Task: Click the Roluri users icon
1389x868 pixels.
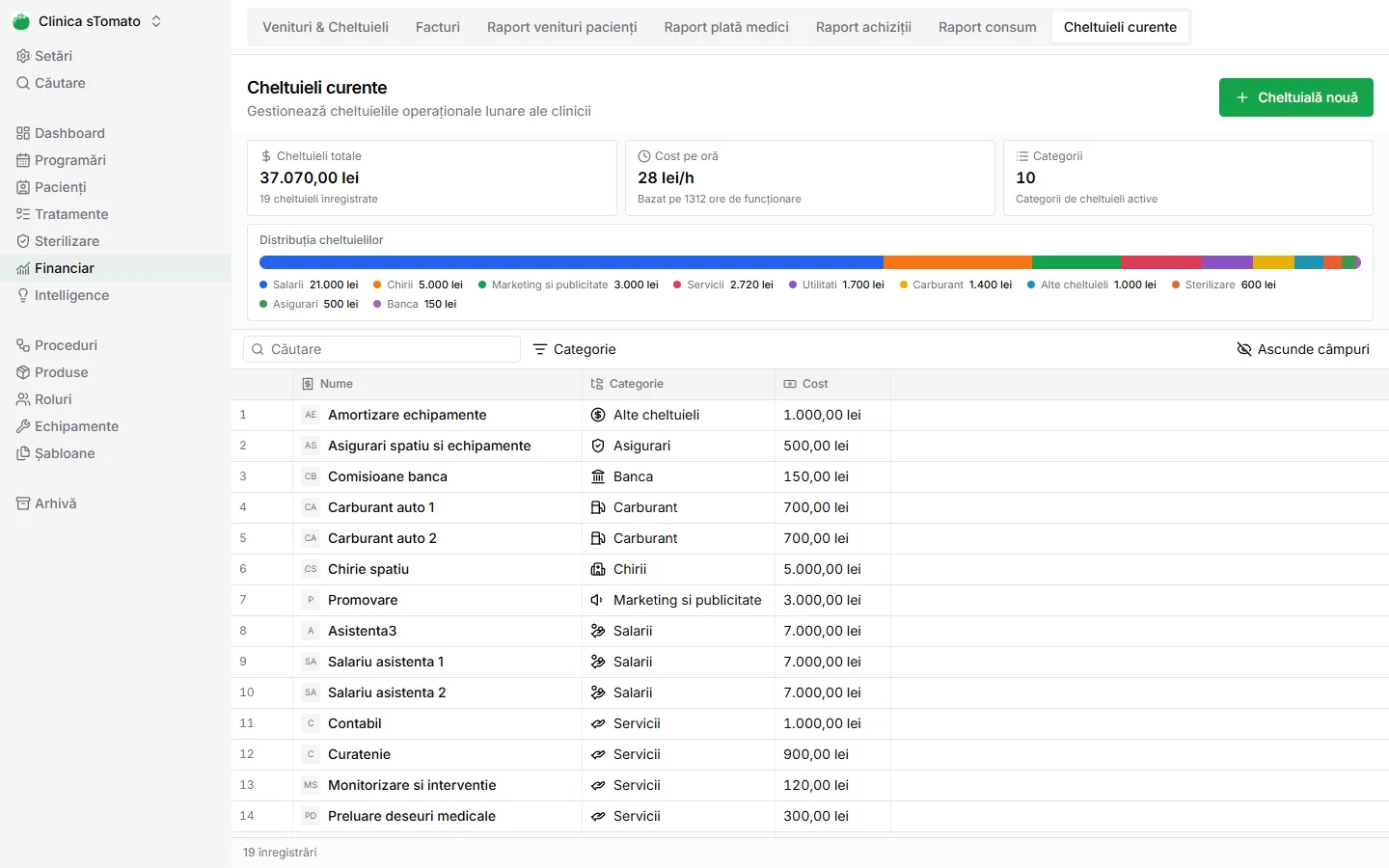Action: (x=23, y=399)
